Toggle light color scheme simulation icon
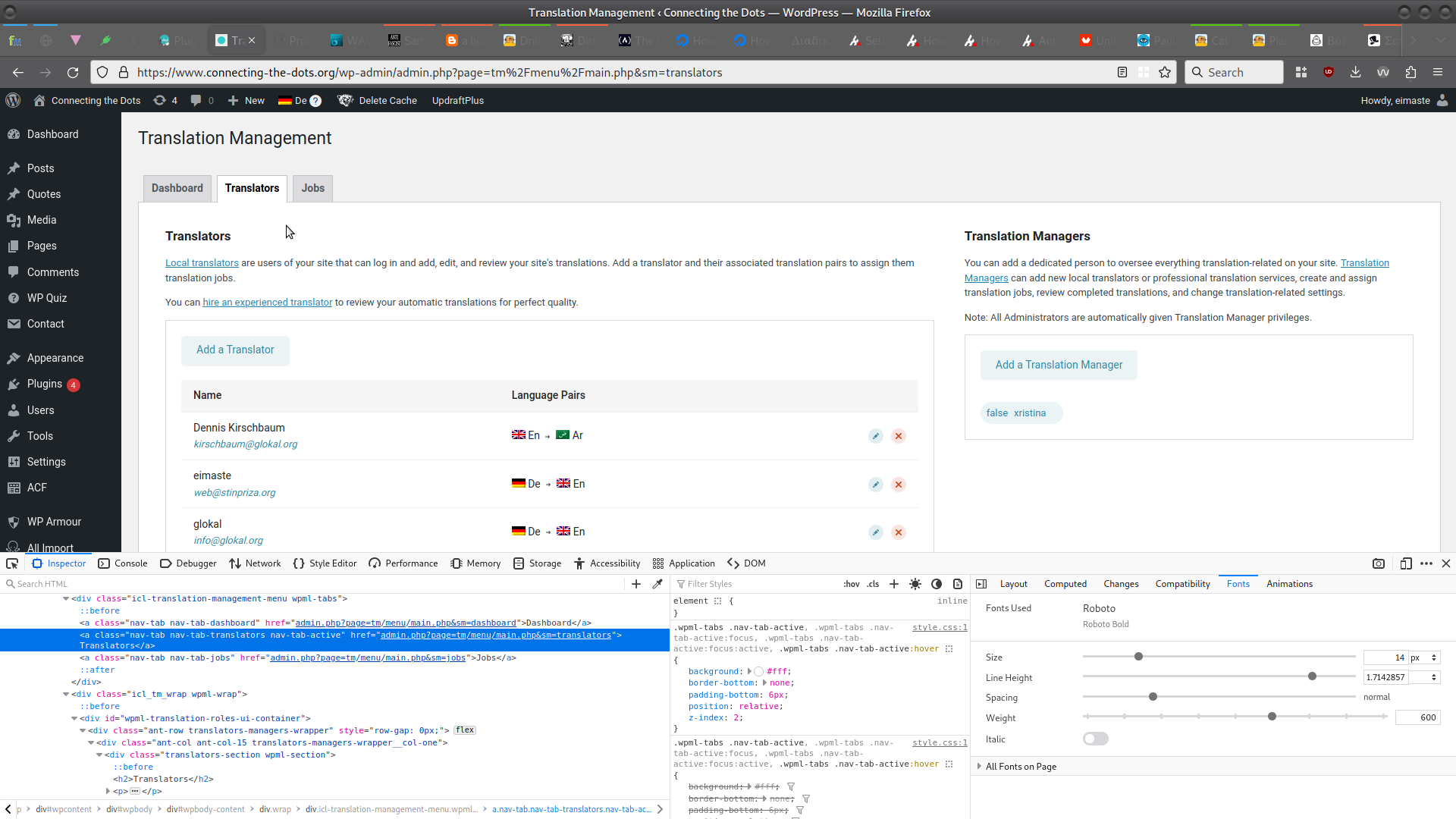Screen dimensions: 1456x819 pos(915,584)
